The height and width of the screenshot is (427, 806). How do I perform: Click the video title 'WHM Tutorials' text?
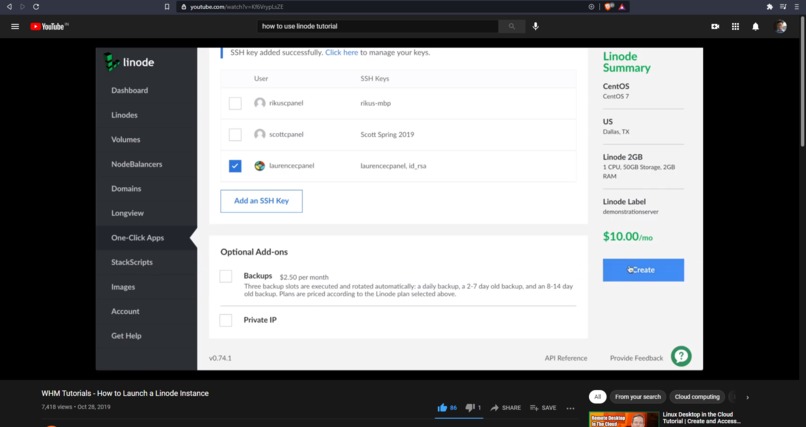tap(125, 393)
